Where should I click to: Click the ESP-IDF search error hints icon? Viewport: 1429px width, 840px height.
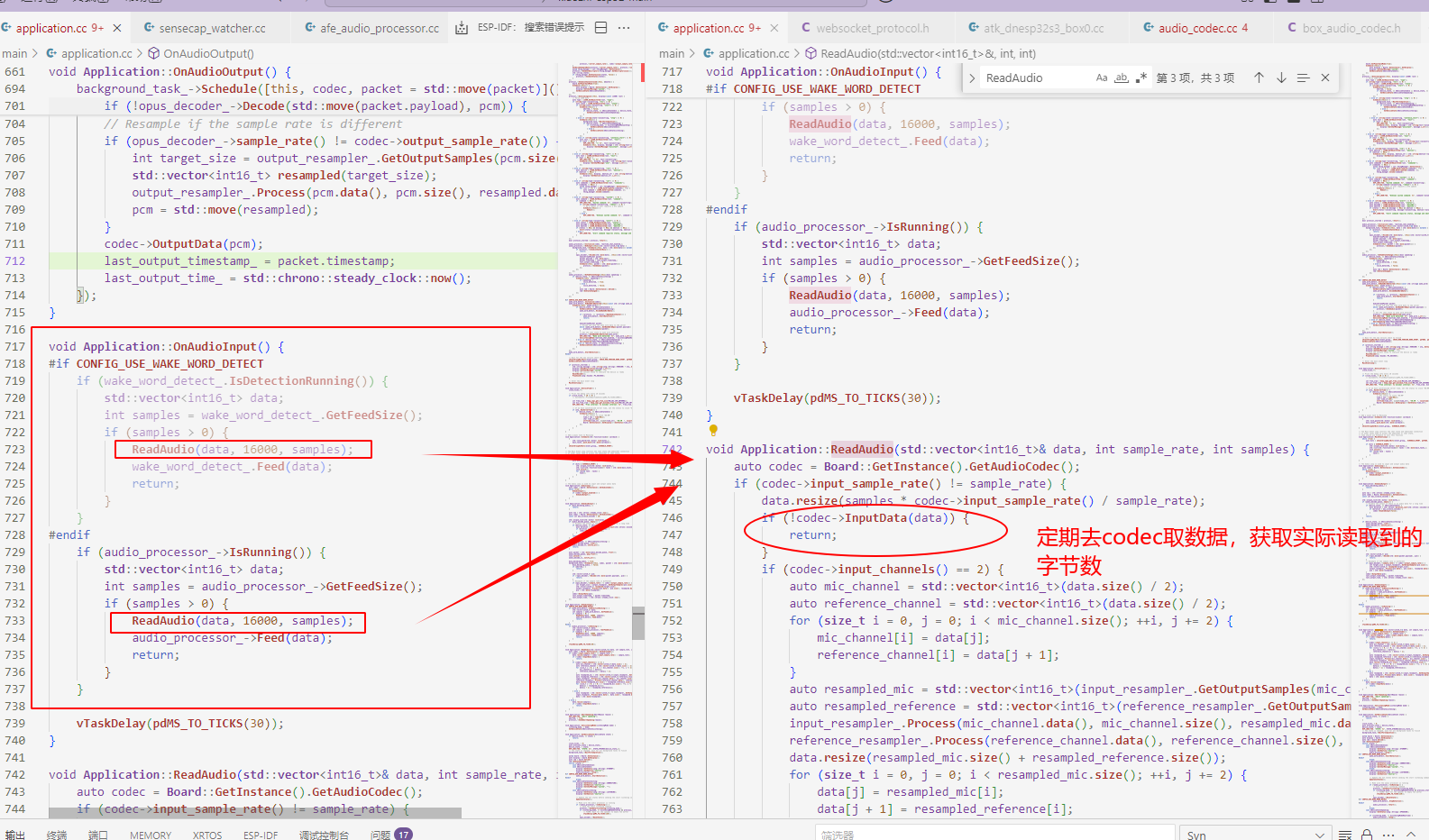(x=462, y=28)
